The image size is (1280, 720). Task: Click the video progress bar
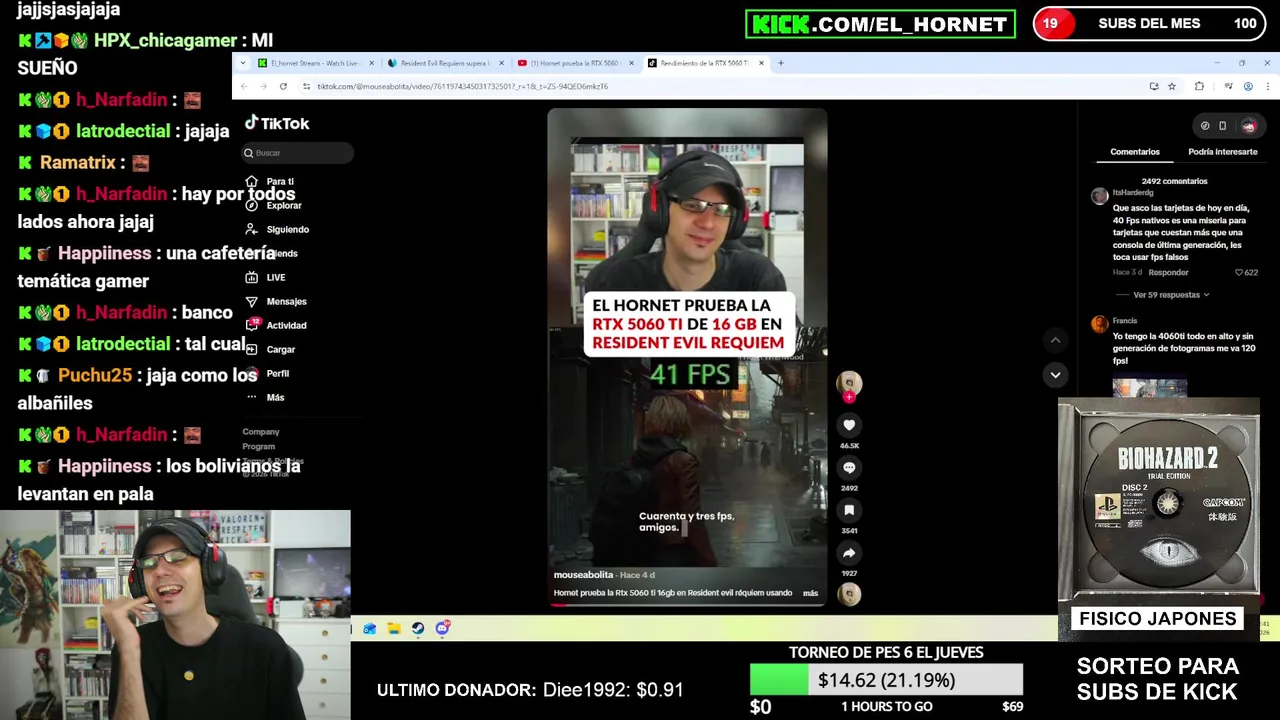(687, 605)
